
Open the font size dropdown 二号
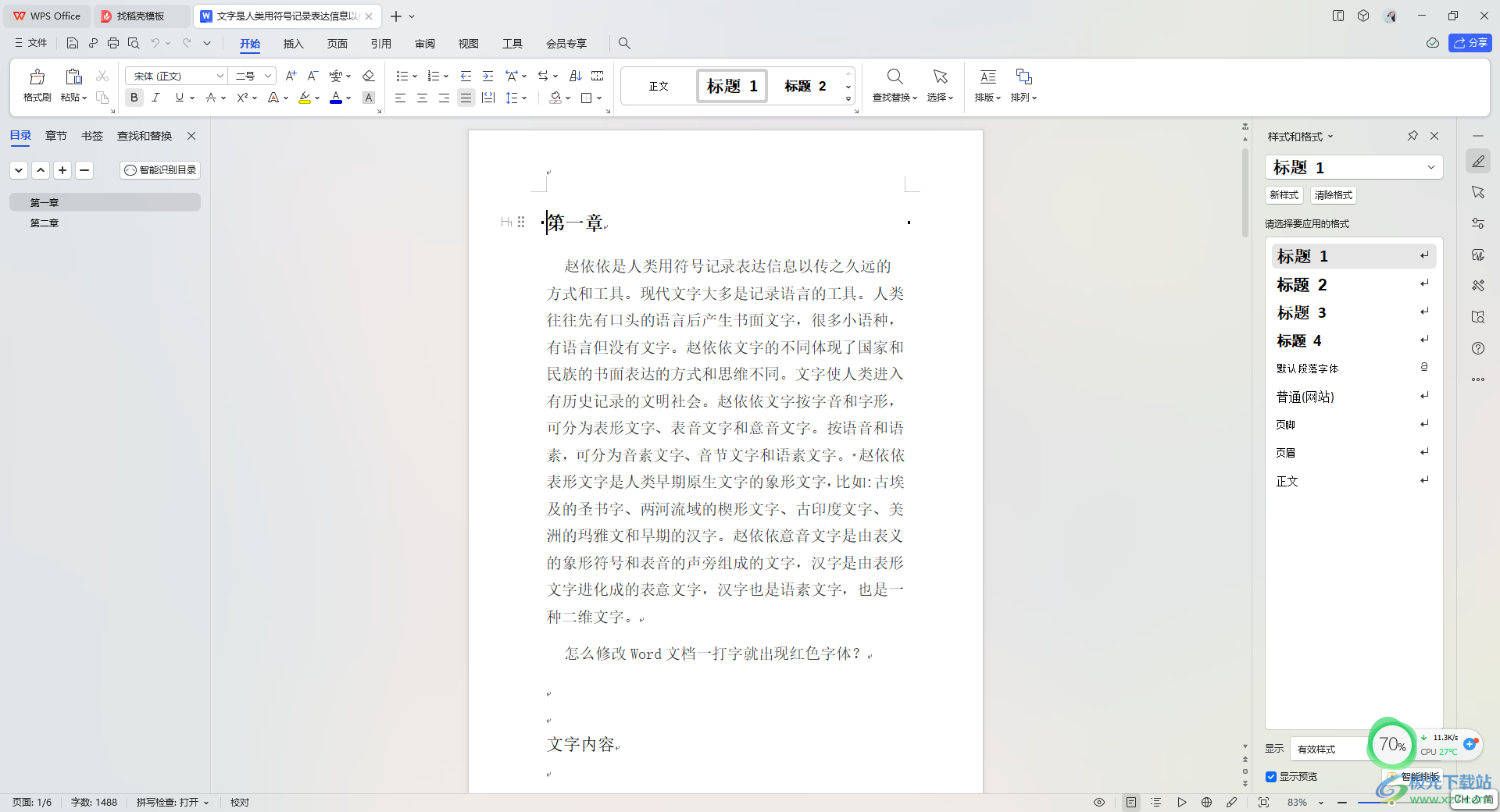pyautogui.click(x=268, y=76)
